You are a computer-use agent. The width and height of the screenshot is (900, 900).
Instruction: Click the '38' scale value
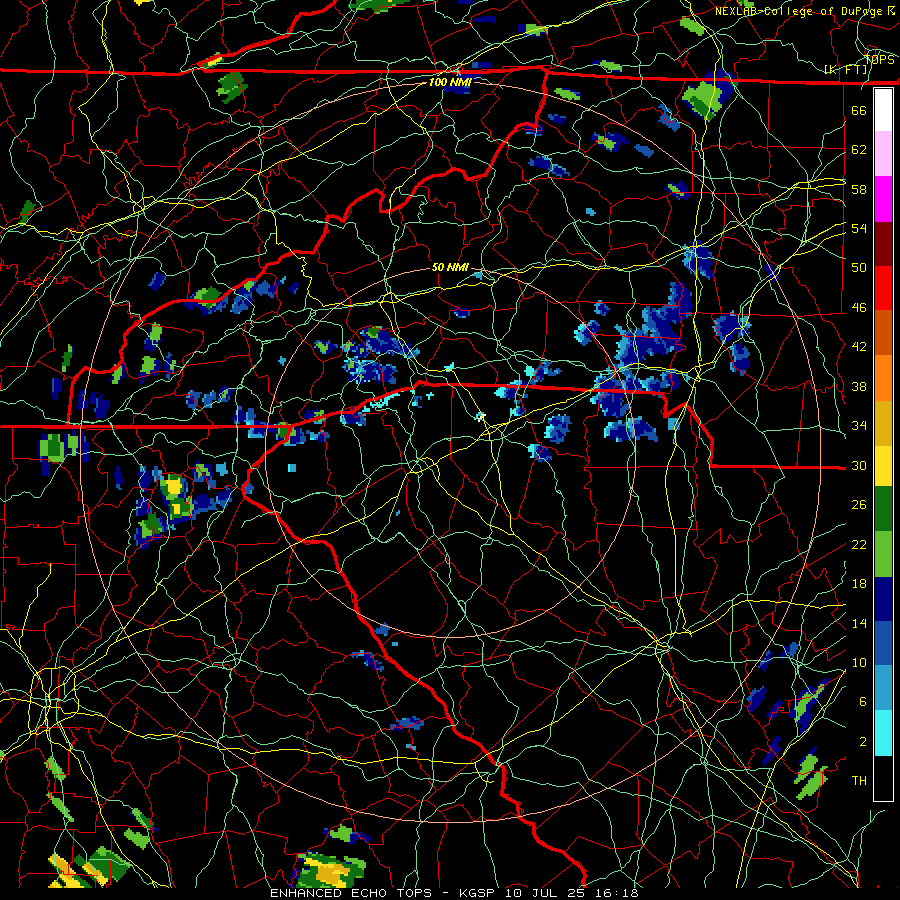click(859, 387)
